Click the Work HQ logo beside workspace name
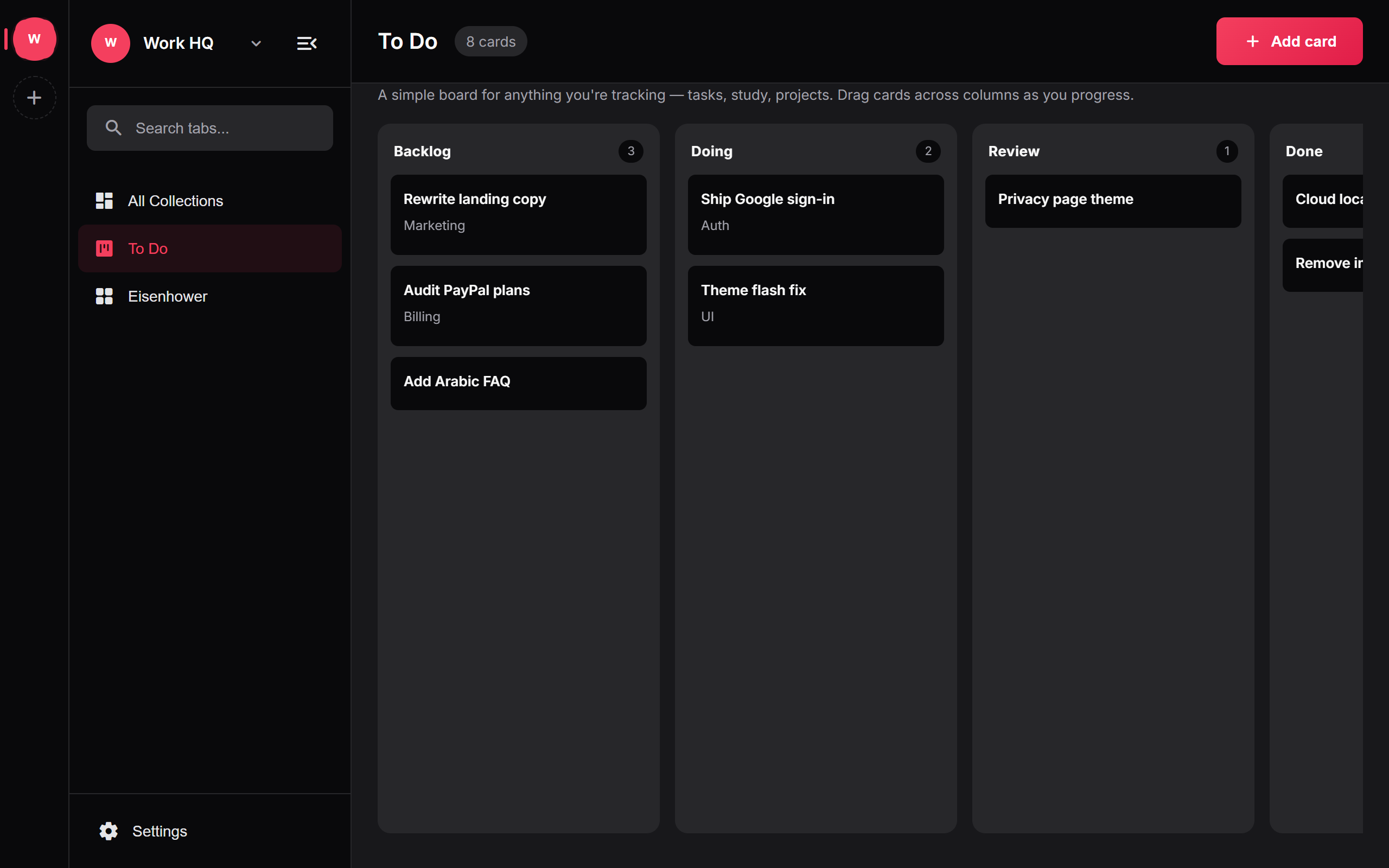 pyautogui.click(x=111, y=43)
